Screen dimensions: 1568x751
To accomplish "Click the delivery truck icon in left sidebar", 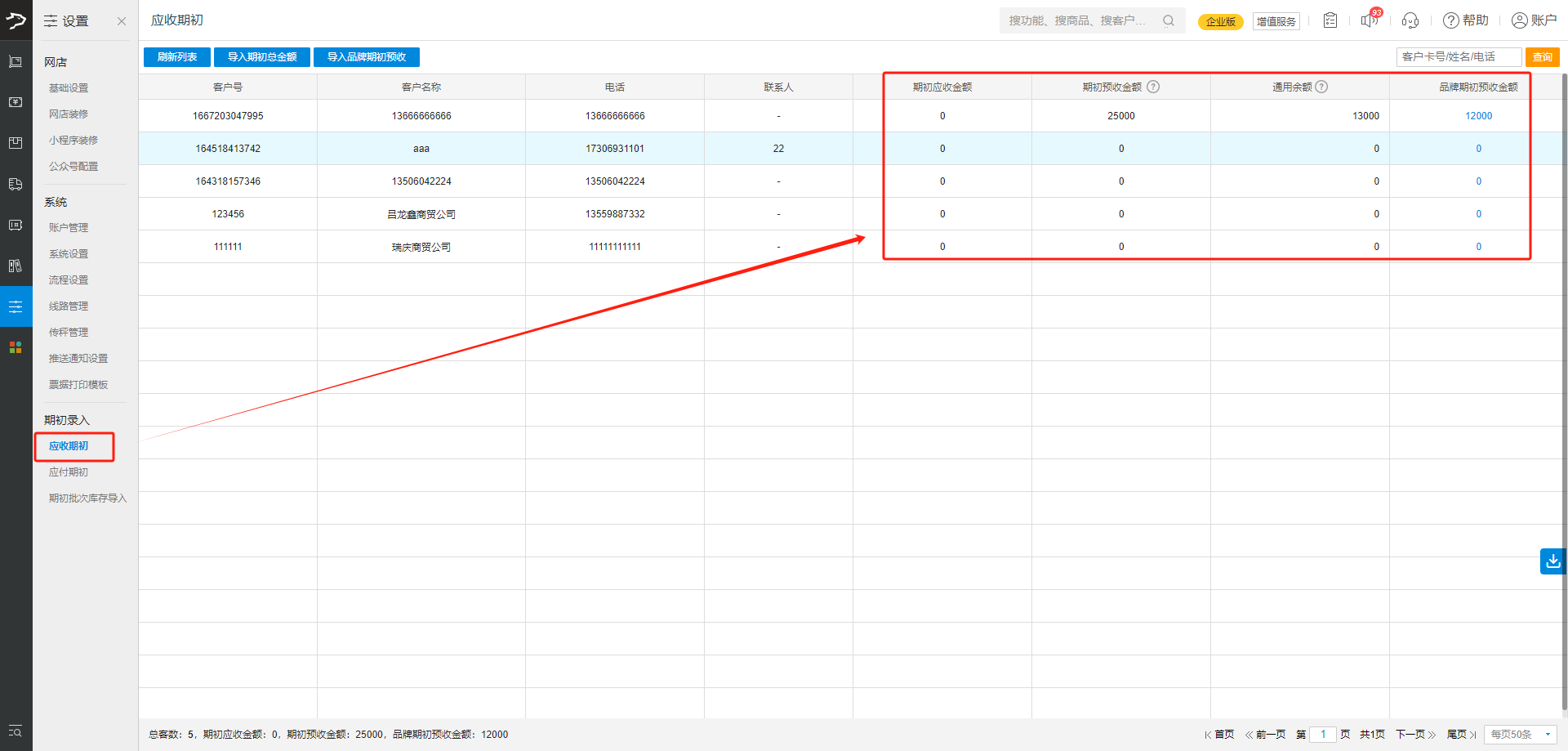I will tap(16, 184).
